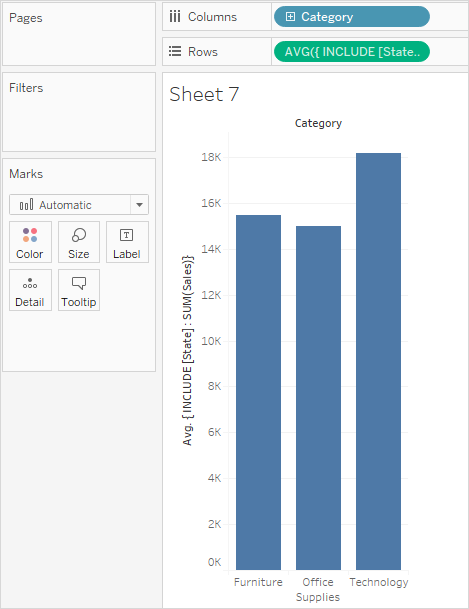Open the mark type dropdown arrow
Viewport: 469px width, 609px height.
[139, 205]
